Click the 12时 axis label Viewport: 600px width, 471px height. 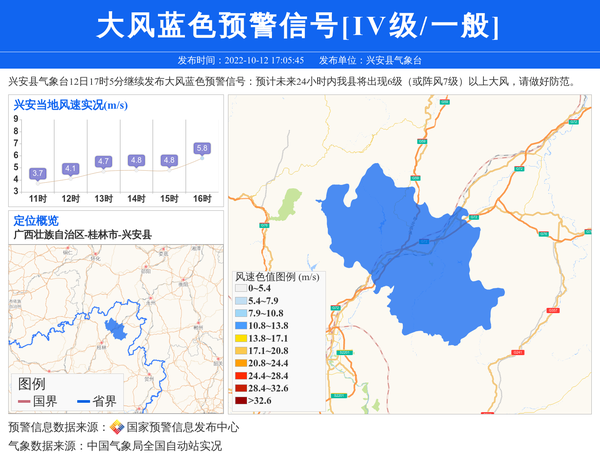tap(71, 199)
